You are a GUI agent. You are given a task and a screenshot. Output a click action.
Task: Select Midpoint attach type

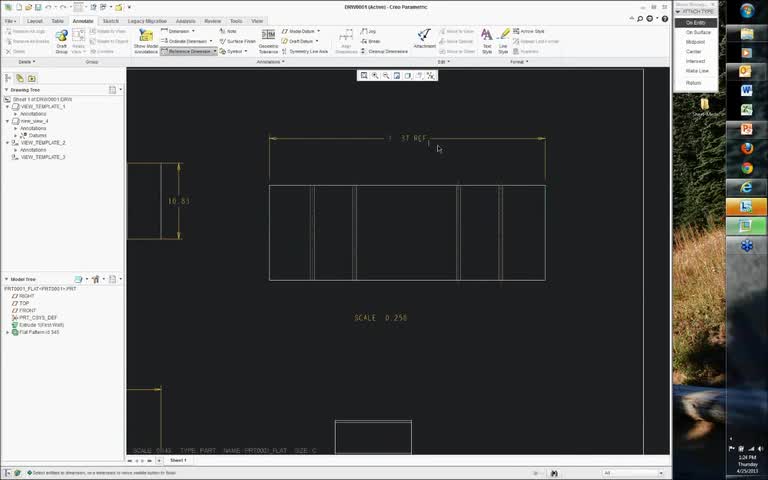click(x=696, y=42)
